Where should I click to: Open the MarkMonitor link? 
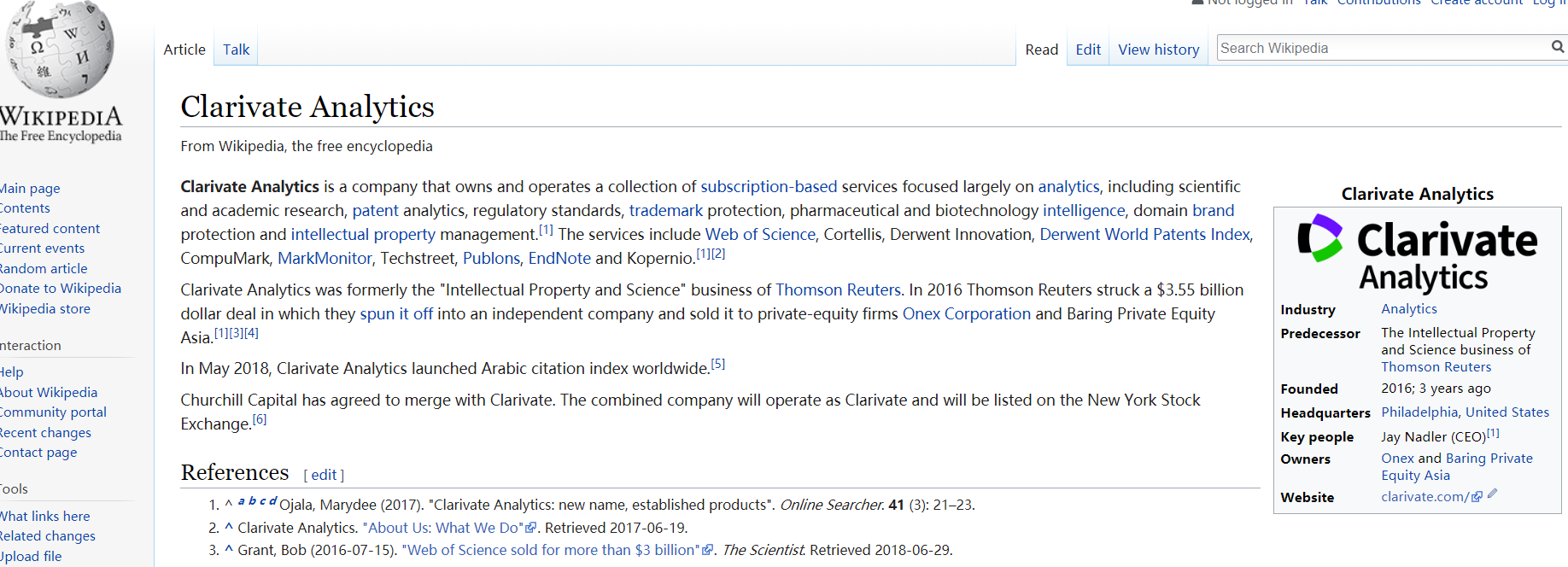[x=325, y=259]
